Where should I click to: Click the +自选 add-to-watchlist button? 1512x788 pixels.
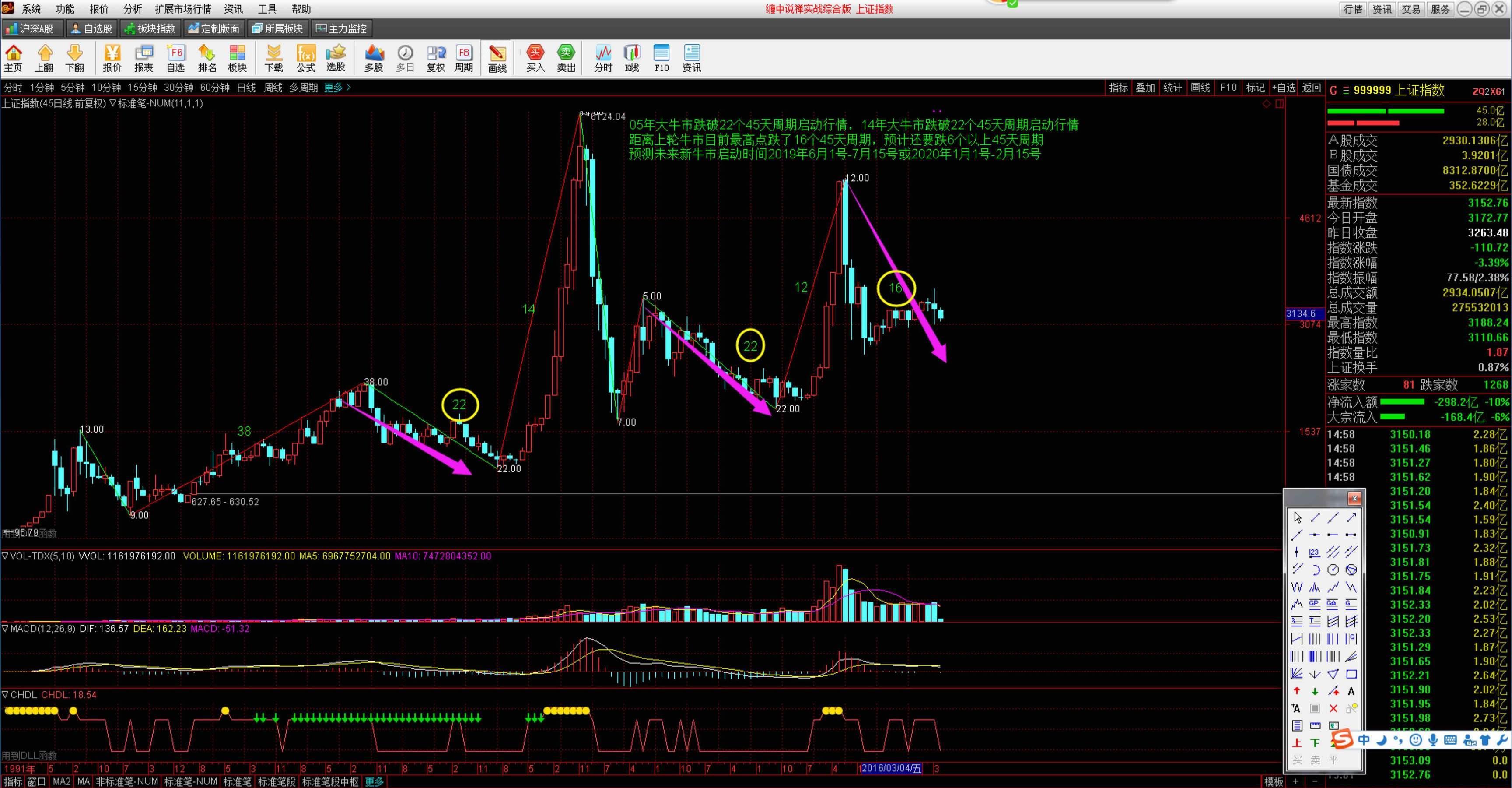[1284, 88]
